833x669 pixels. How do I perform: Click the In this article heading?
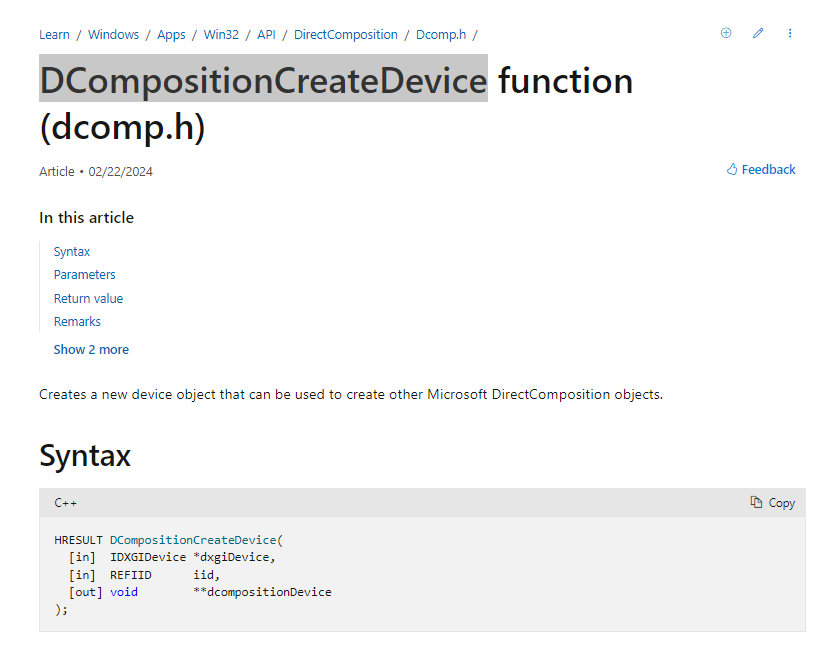[87, 217]
